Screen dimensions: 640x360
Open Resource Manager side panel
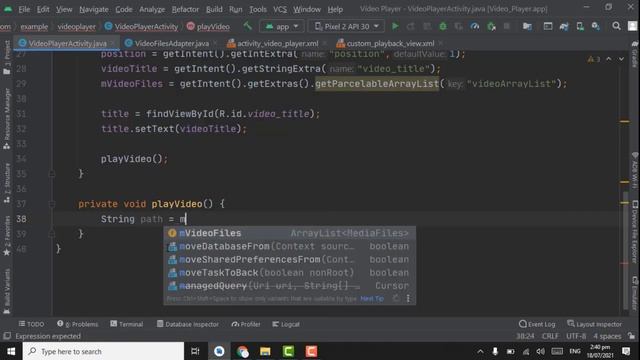(x=7, y=118)
